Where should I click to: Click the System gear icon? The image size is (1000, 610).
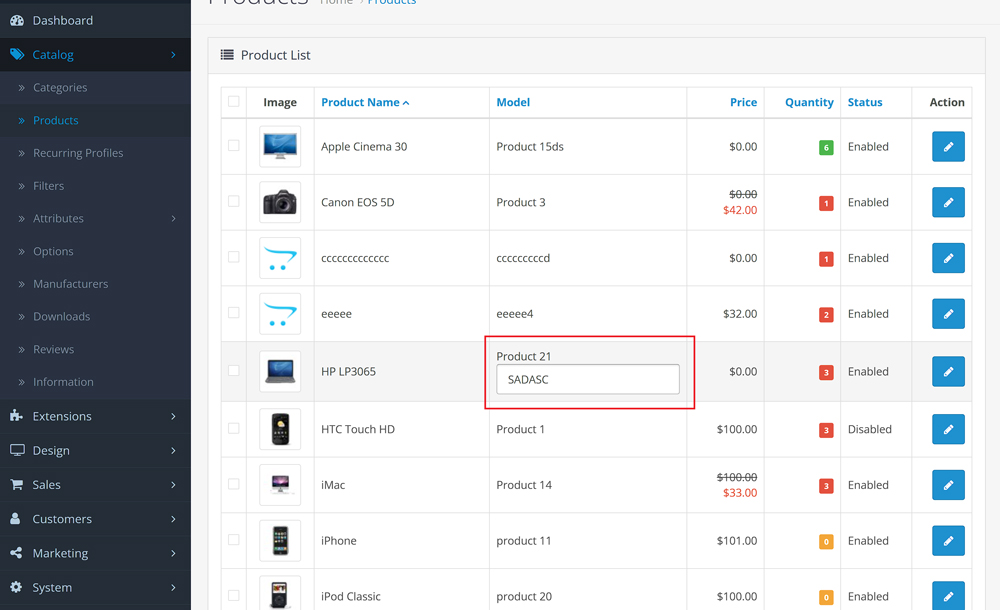[17, 588]
